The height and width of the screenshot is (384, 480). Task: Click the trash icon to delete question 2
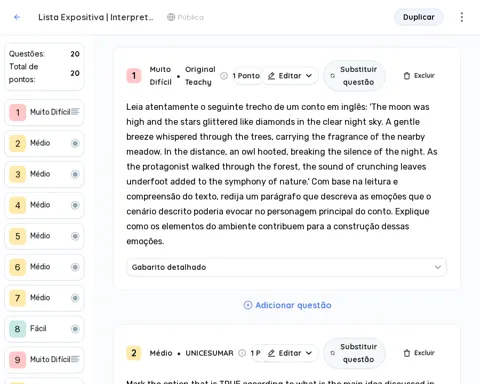[407, 353]
